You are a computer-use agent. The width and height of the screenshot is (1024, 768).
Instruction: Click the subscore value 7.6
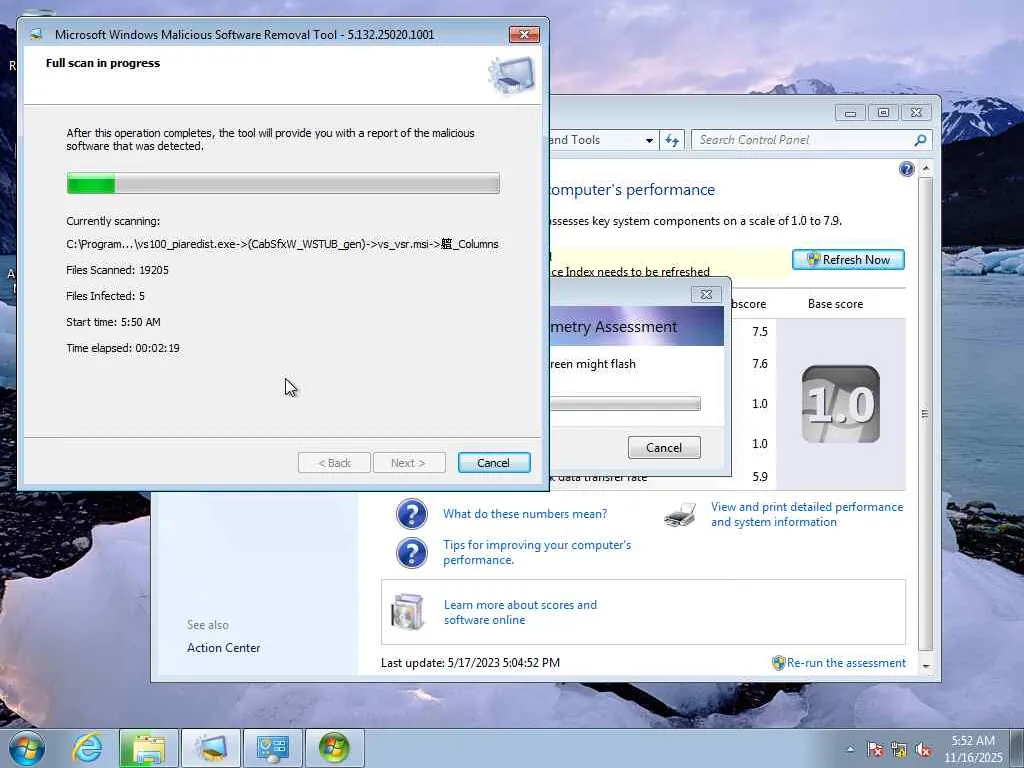(760, 364)
